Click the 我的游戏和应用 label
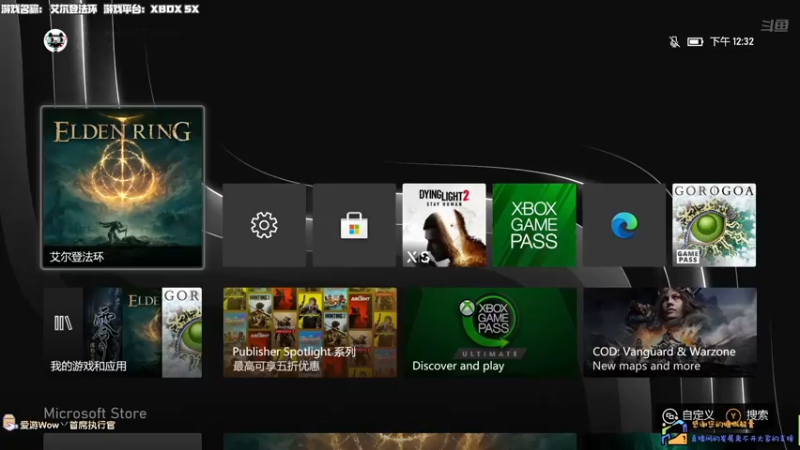800x450 pixels. (x=88, y=366)
